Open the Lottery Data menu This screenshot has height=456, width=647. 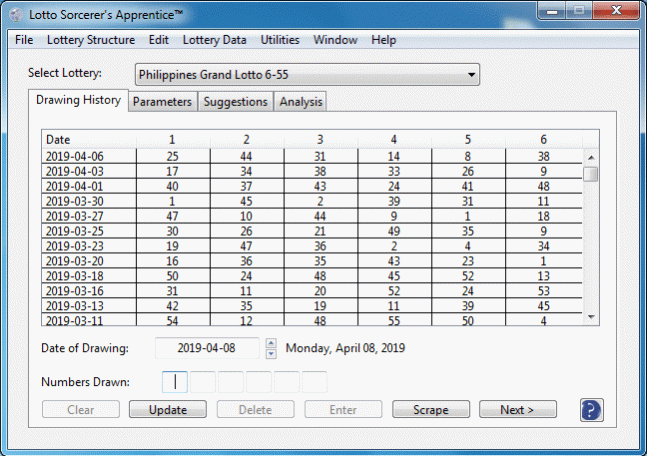pyautogui.click(x=215, y=40)
